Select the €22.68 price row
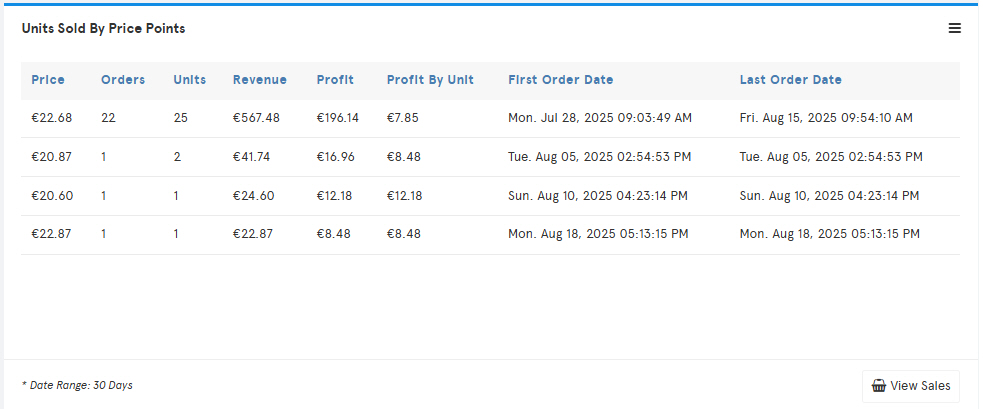 tap(490, 118)
